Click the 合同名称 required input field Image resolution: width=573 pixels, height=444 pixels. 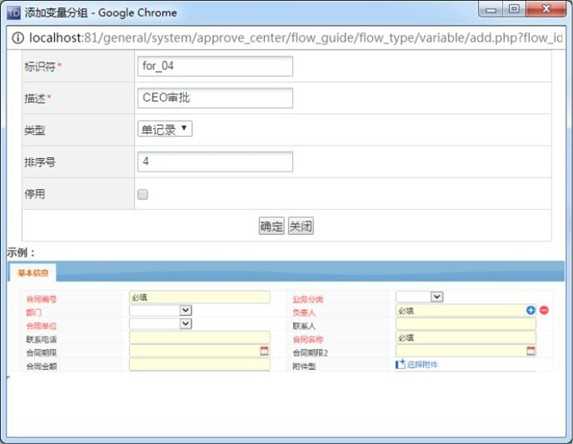pos(466,338)
